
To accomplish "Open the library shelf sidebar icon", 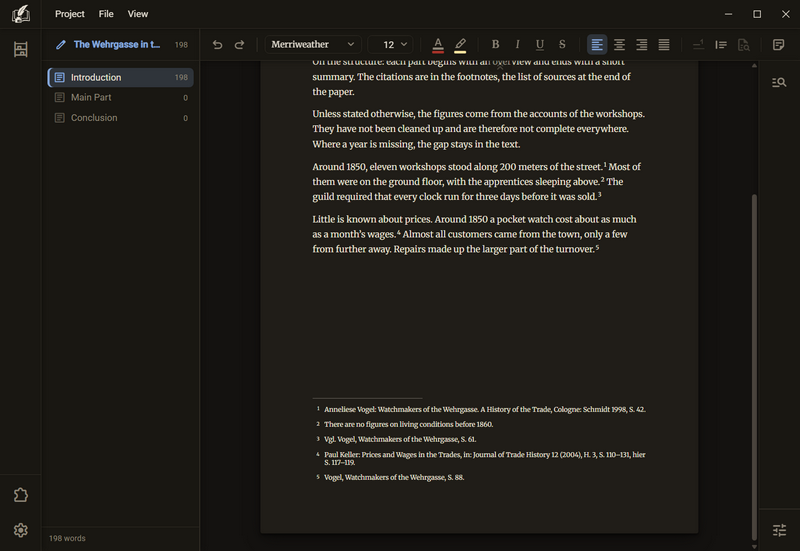I will click(20, 49).
